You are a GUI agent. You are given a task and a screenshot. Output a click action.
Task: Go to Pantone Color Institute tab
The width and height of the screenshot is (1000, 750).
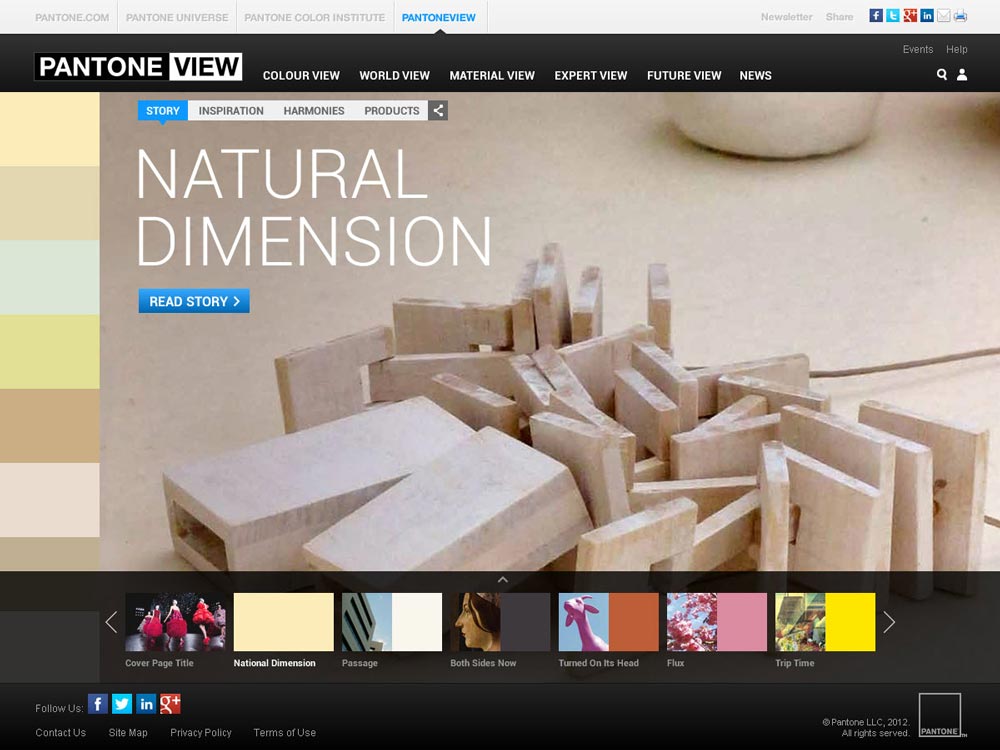[x=314, y=17]
